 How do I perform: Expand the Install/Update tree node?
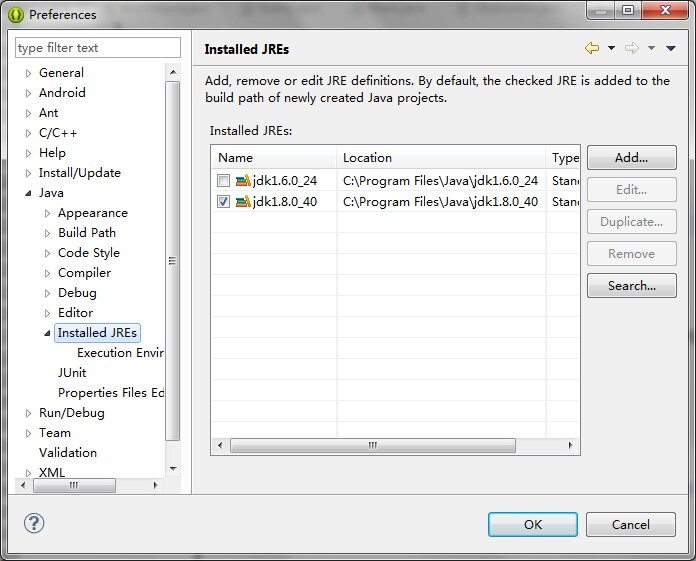coord(28,173)
